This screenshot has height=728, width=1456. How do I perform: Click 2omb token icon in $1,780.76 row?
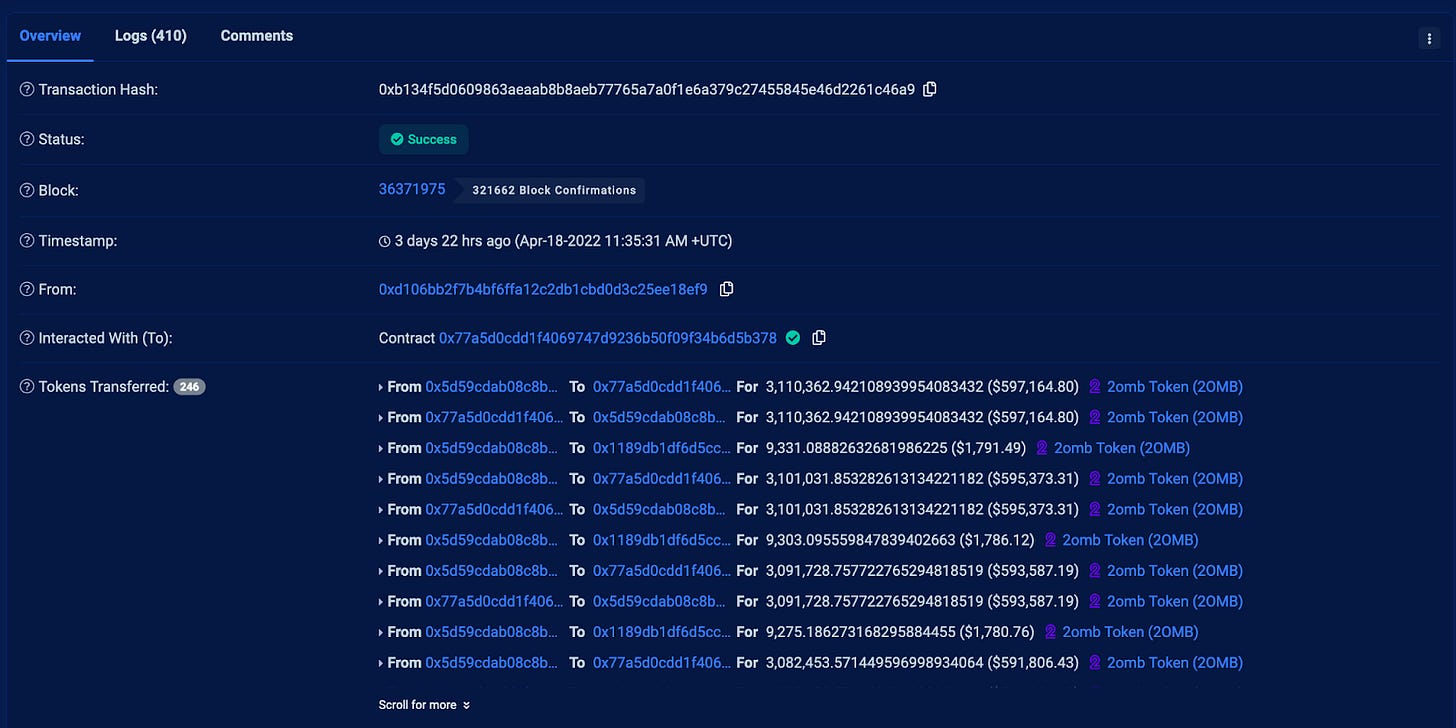pyautogui.click(x=1050, y=632)
